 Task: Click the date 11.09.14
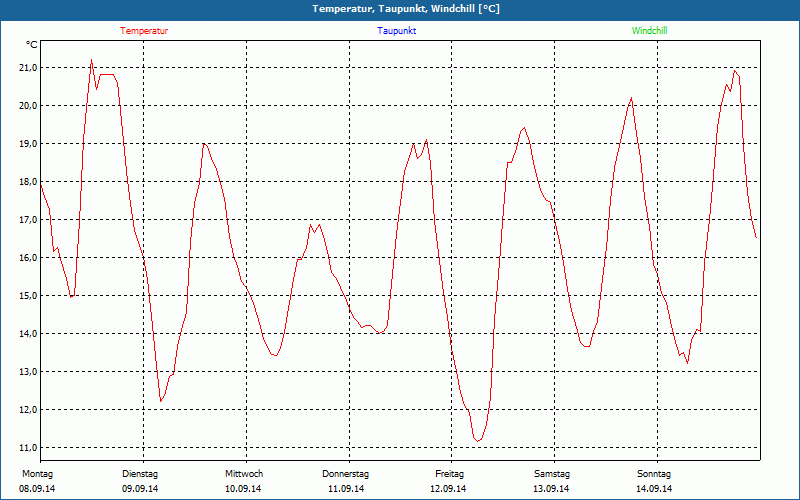click(x=346, y=489)
